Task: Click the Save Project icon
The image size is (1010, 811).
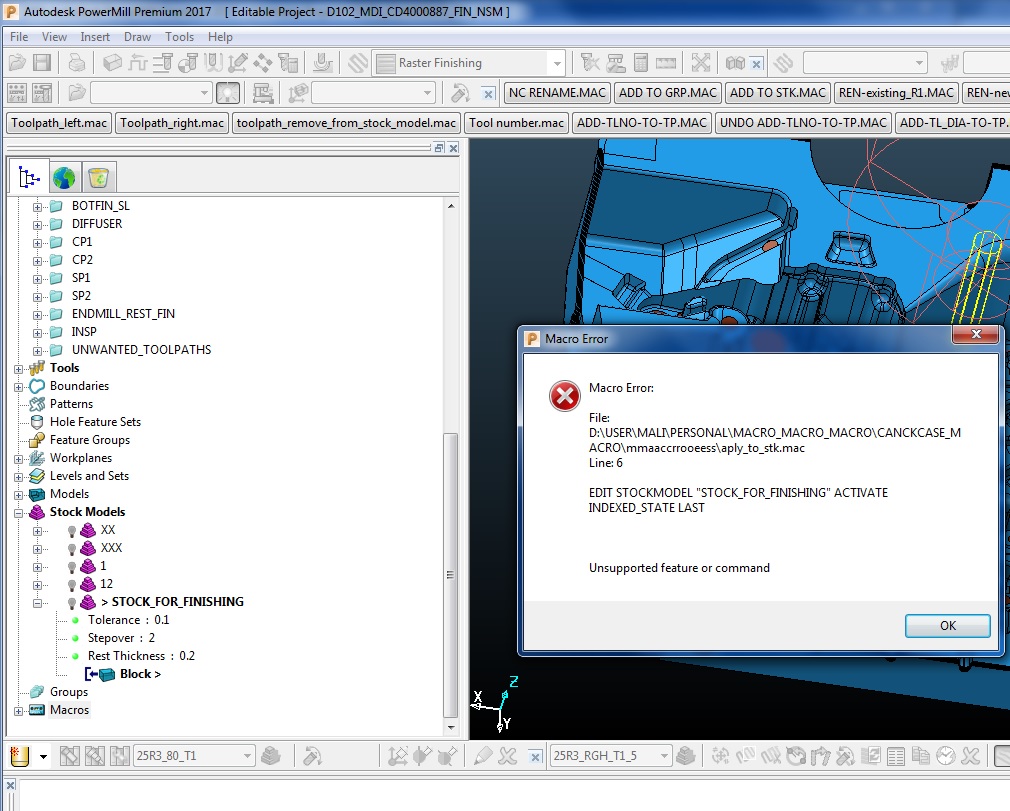Action: [40, 62]
